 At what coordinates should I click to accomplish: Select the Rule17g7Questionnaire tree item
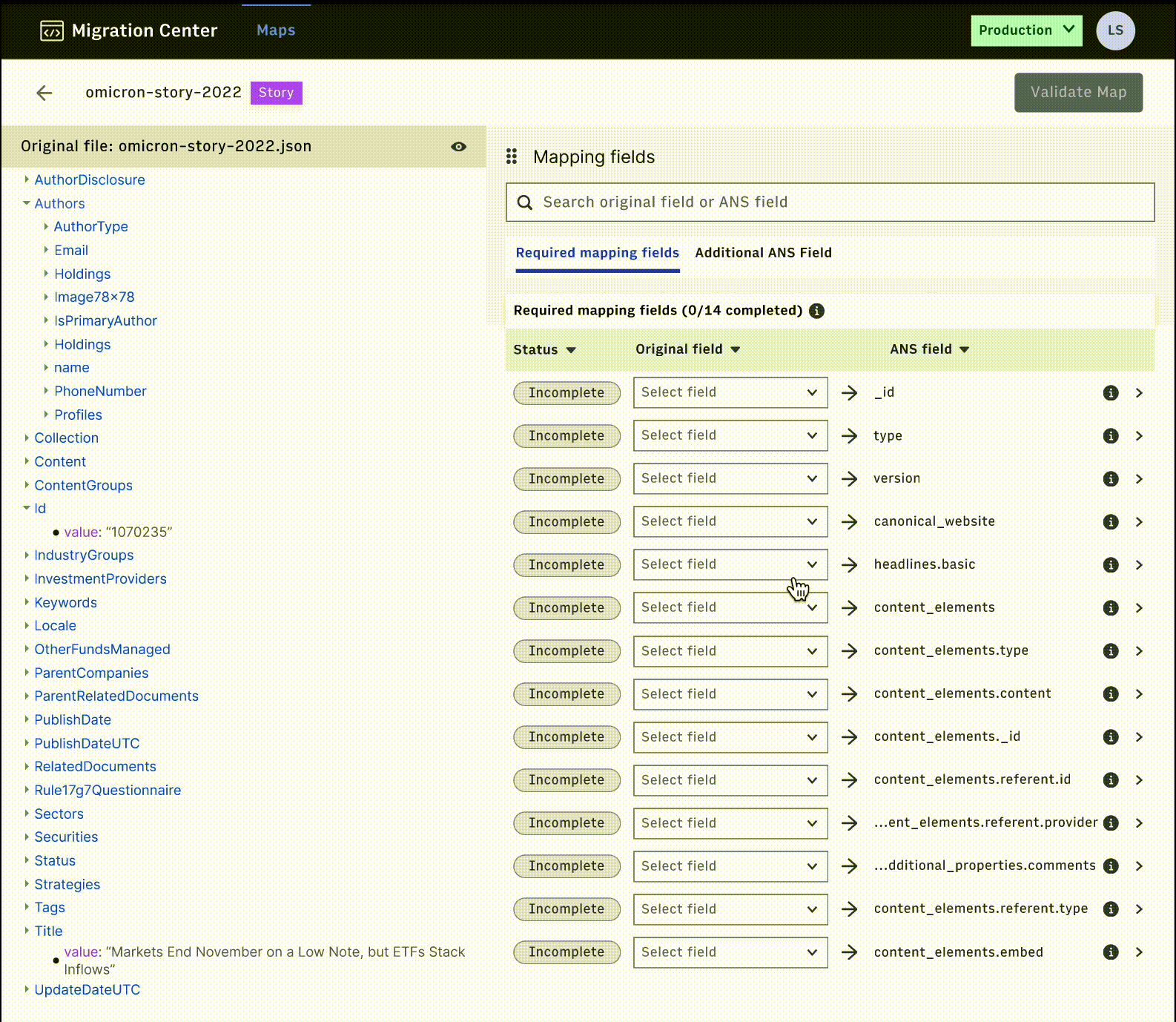[108, 790]
